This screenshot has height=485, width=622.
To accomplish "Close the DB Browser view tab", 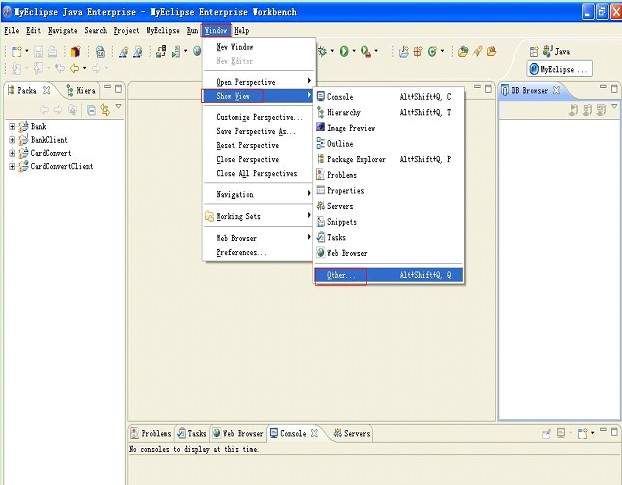I will [557, 90].
